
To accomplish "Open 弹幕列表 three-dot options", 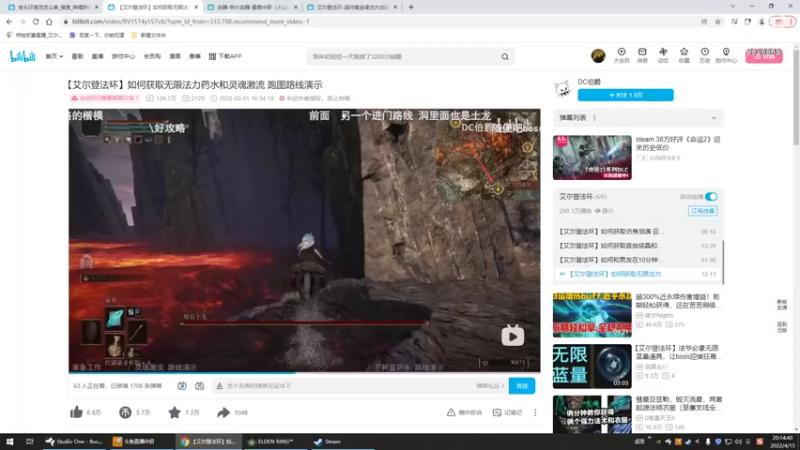I will pos(594,118).
